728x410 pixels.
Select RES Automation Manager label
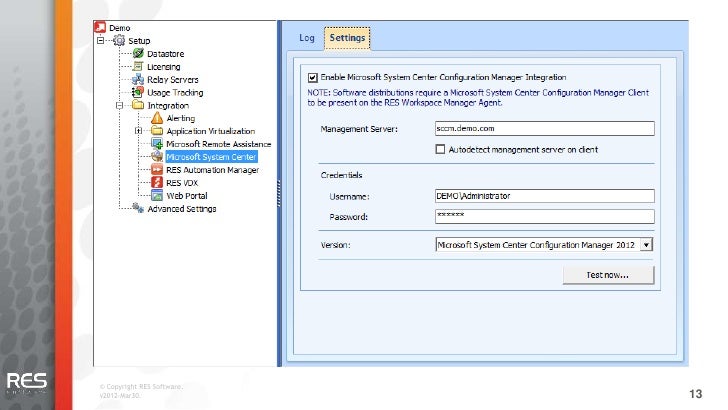(213, 170)
